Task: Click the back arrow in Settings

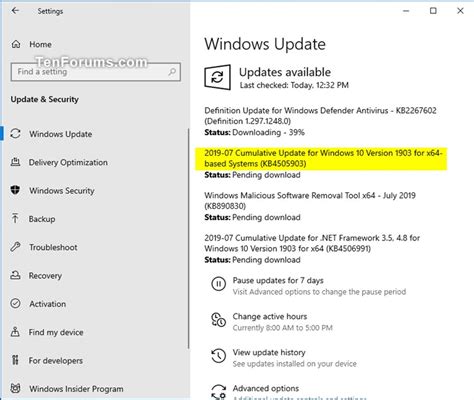Action: click(x=15, y=11)
